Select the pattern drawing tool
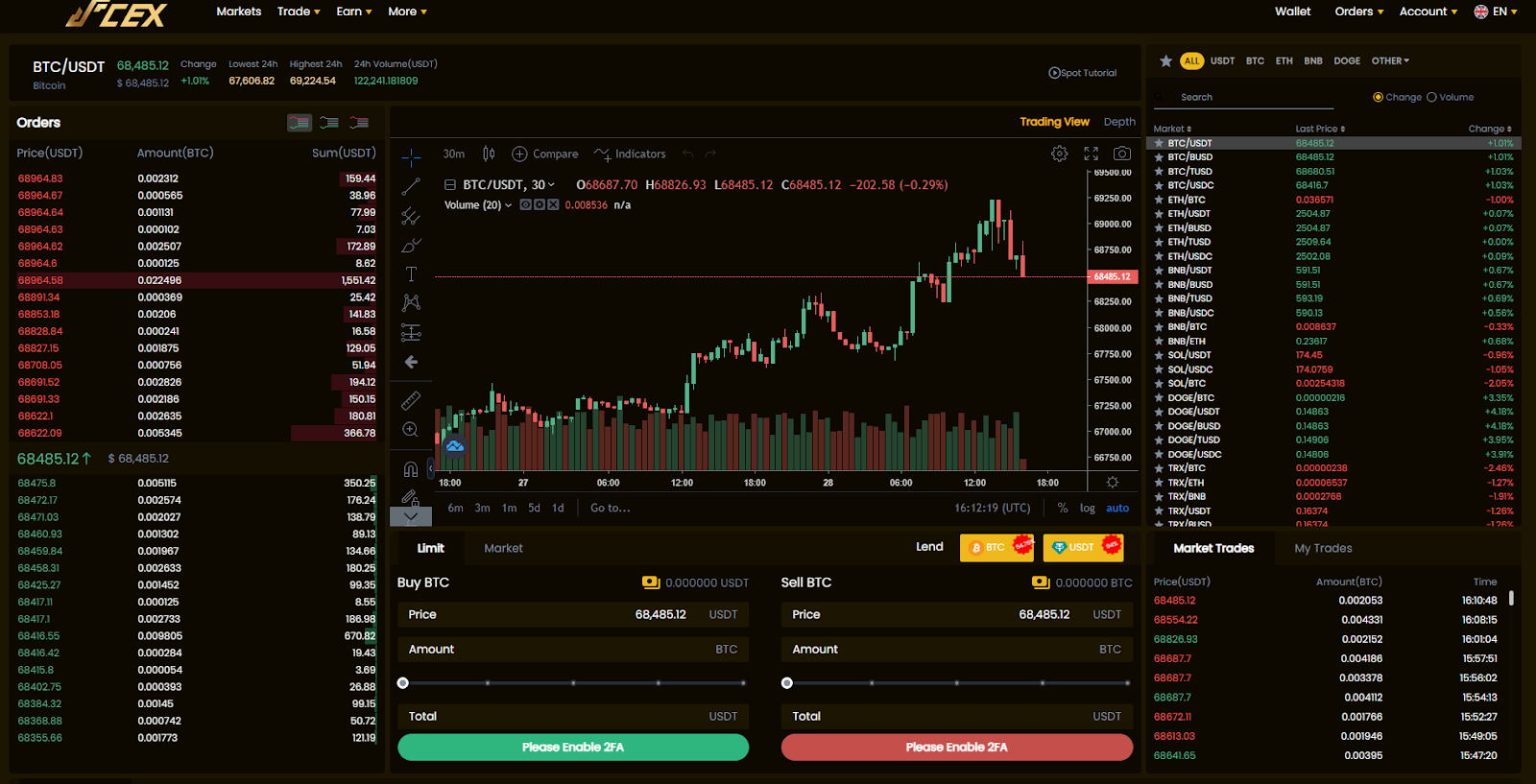 point(411,303)
